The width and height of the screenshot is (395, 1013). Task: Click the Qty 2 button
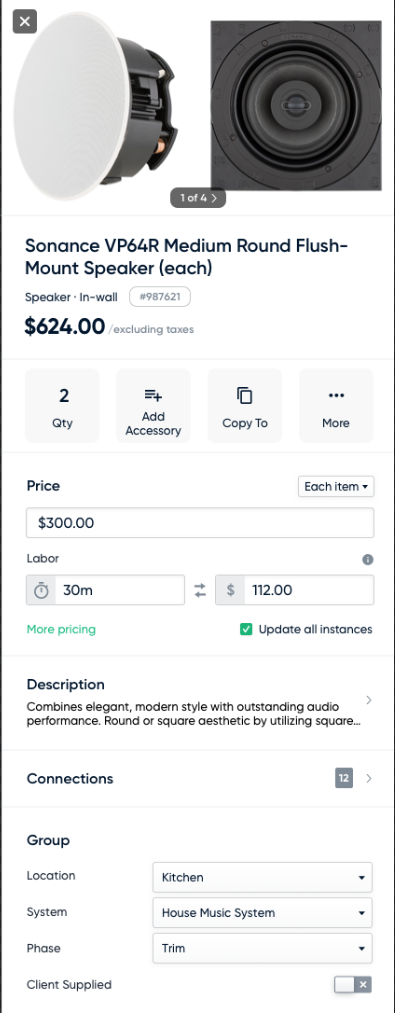62,406
